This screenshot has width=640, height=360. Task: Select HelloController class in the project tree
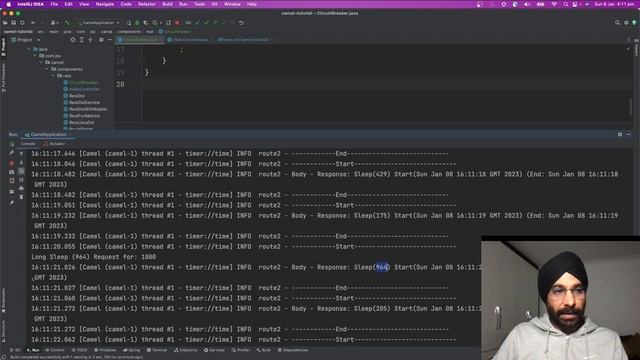click(x=81, y=89)
